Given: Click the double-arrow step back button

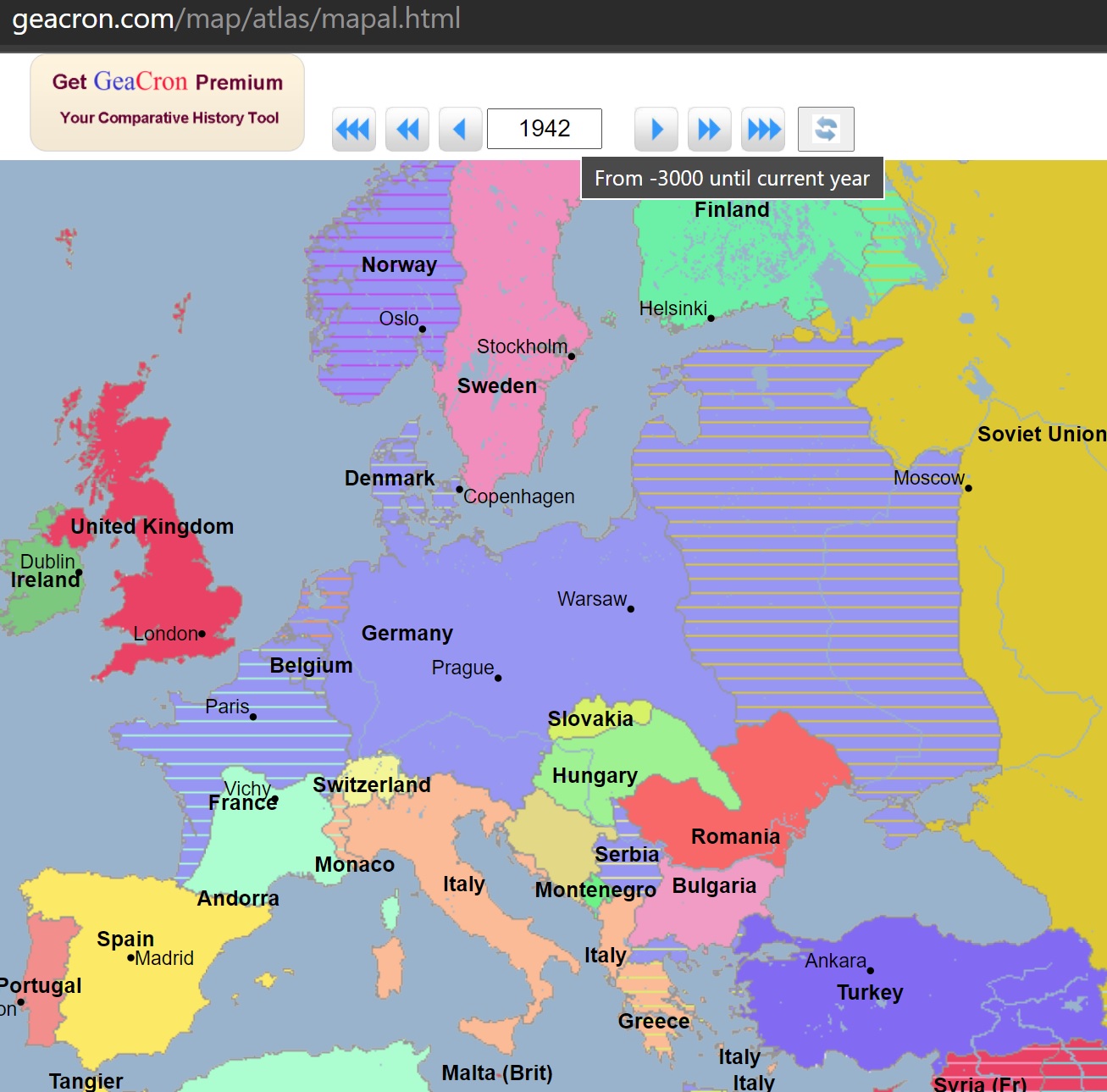Looking at the screenshot, I should 407,129.
